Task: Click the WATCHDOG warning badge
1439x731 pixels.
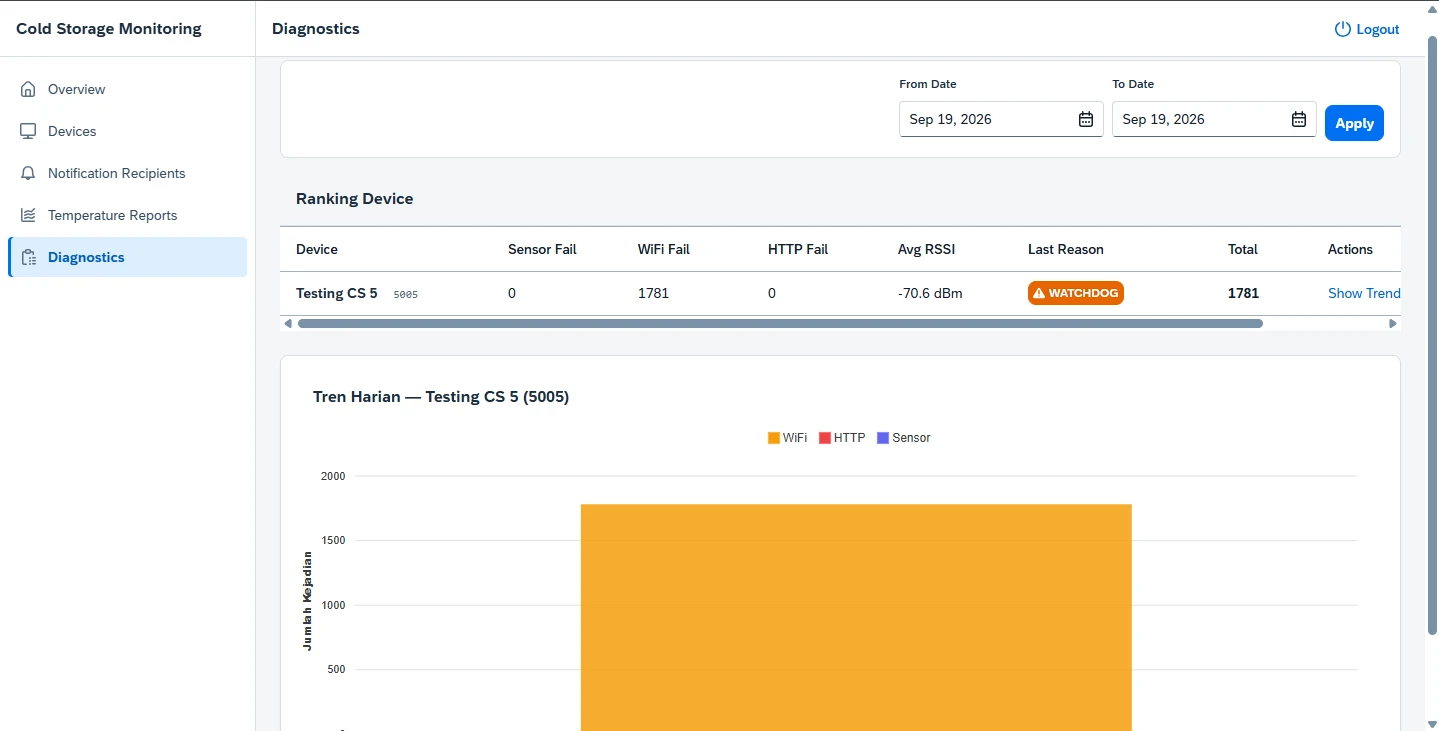Action: click(1076, 293)
